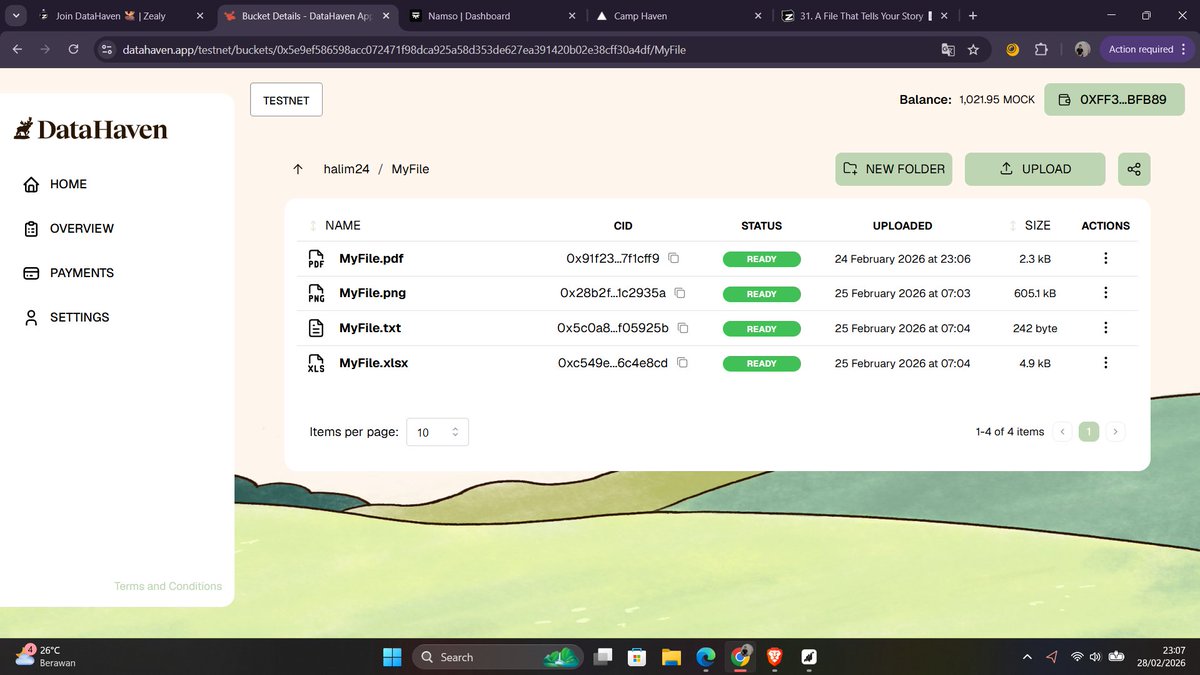Open the clock showing 23:07
1200x675 pixels.
tap(1162, 657)
